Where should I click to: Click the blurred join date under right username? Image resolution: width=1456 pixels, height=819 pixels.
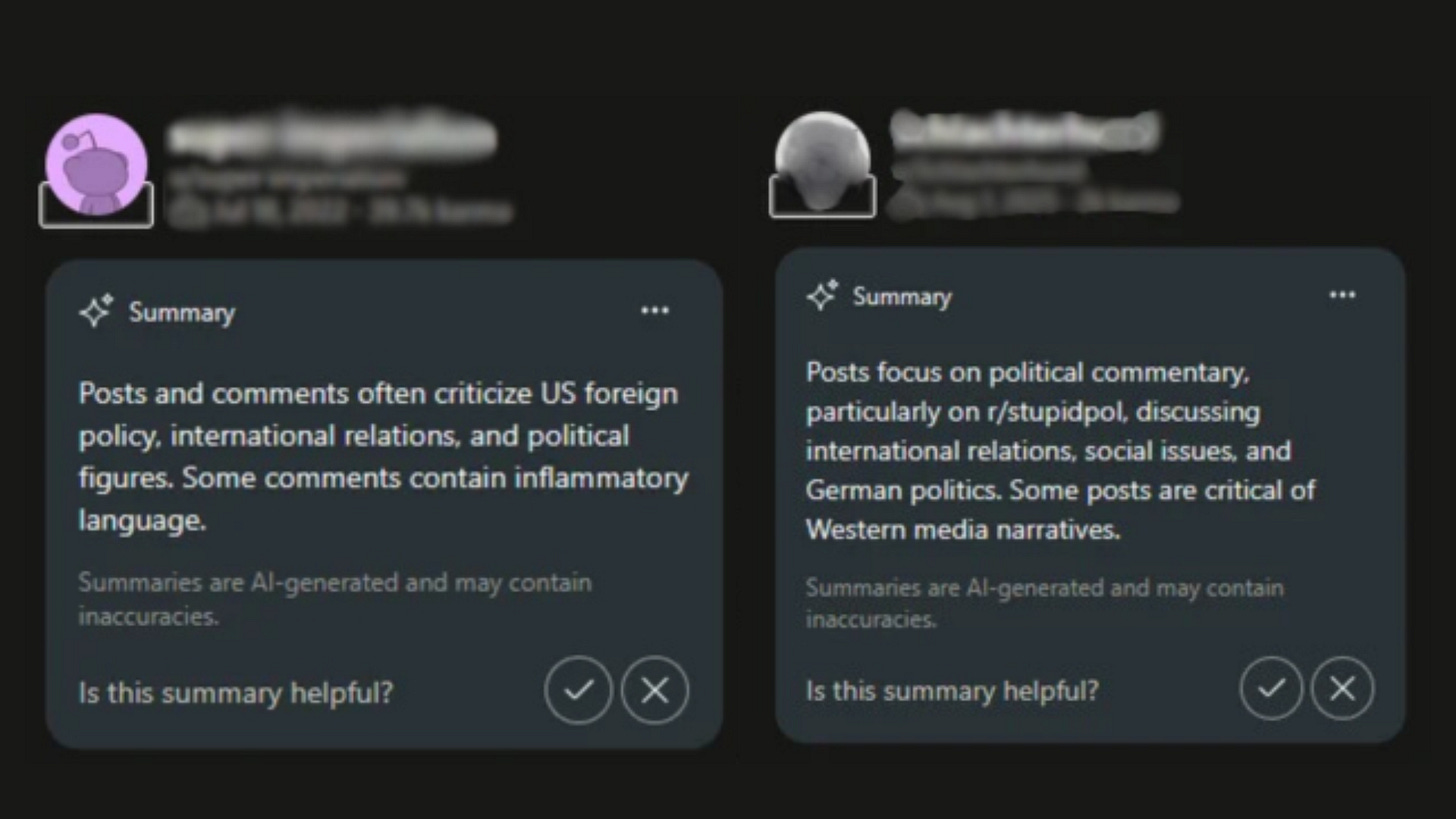[x=1032, y=201]
